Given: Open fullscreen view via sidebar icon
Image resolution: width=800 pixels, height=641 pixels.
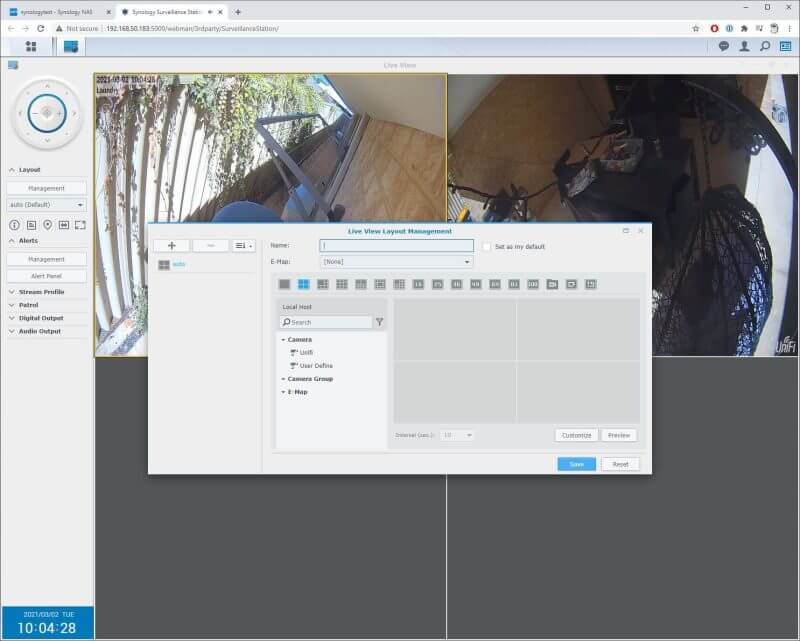Looking at the screenshot, I should [81, 225].
